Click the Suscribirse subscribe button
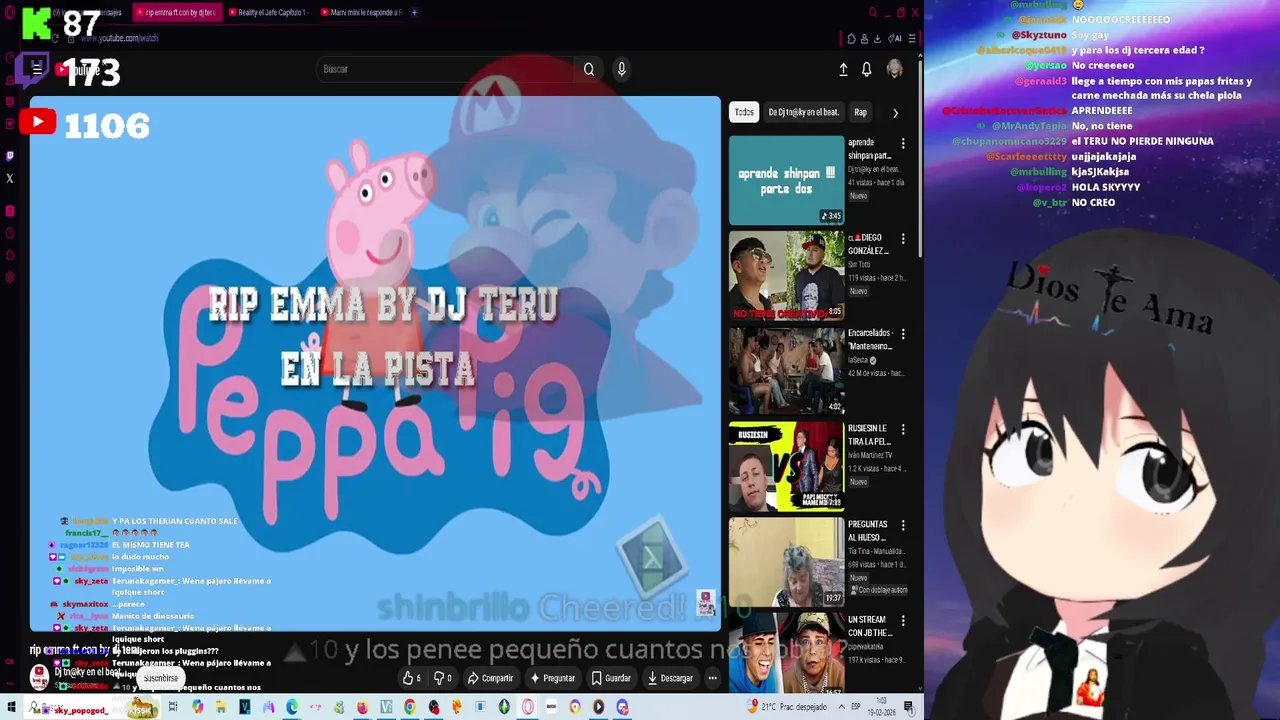The width and height of the screenshot is (1280, 720). (x=160, y=678)
